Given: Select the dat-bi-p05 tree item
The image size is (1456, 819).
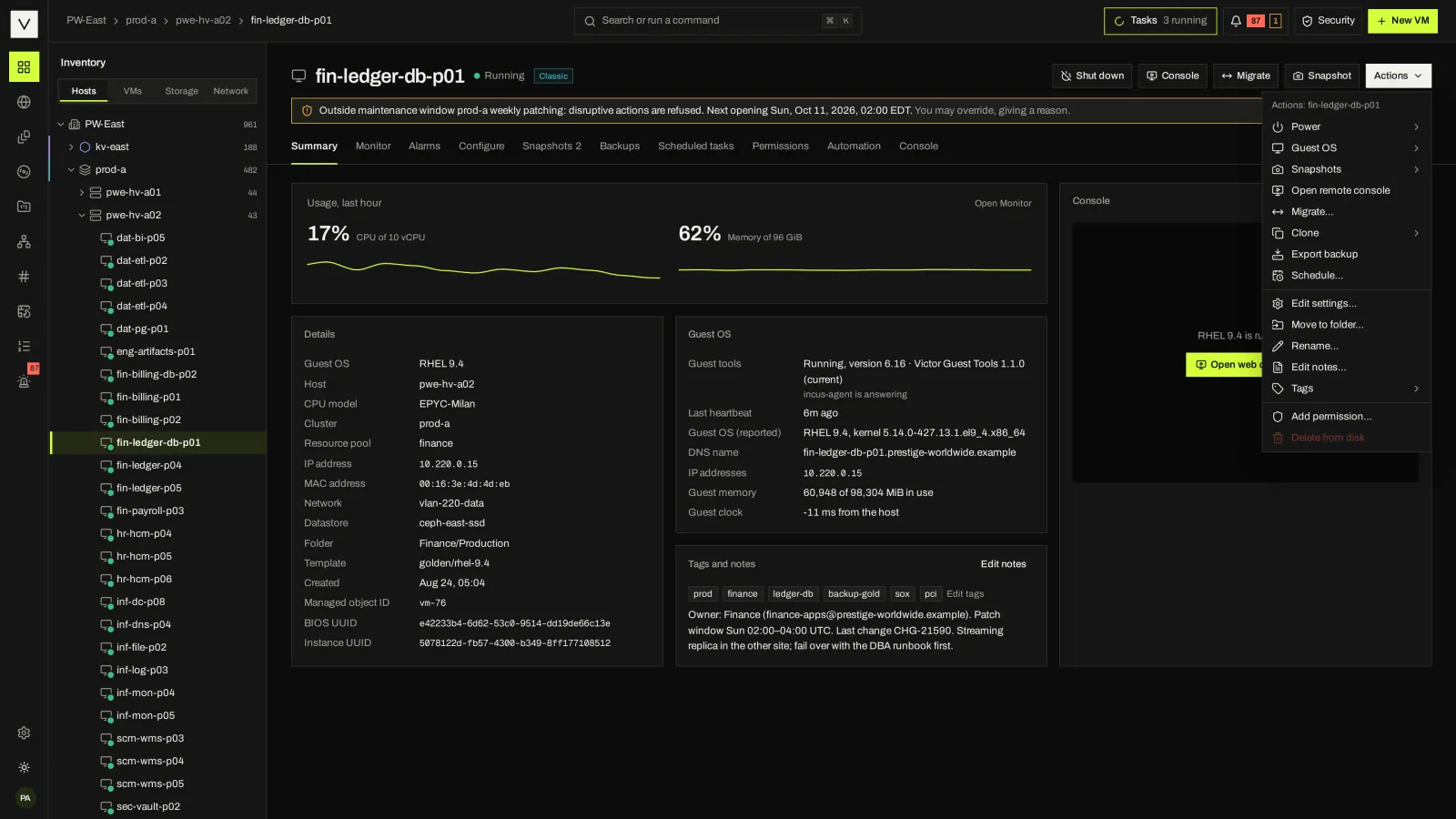Looking at the screenshot, I should pyautogui.click(x=158, y=238).
